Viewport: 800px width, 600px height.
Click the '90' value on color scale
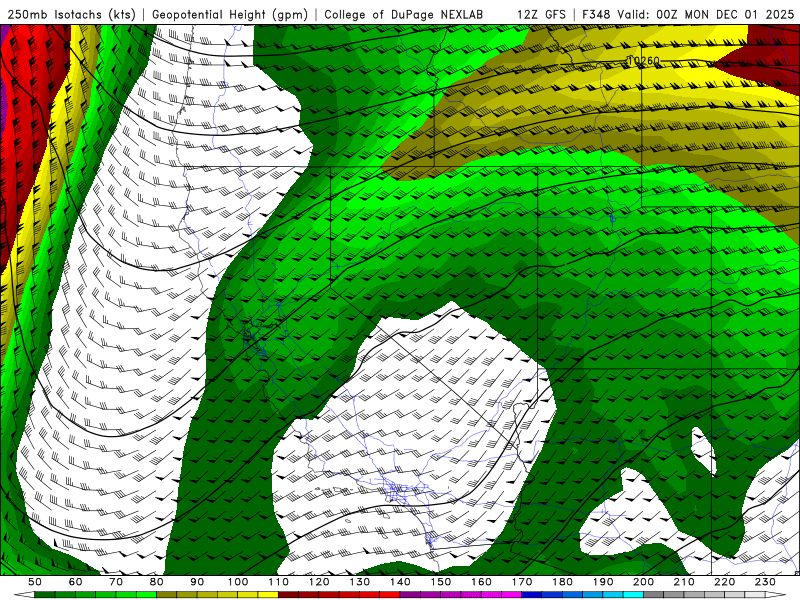tap(197, 582)
